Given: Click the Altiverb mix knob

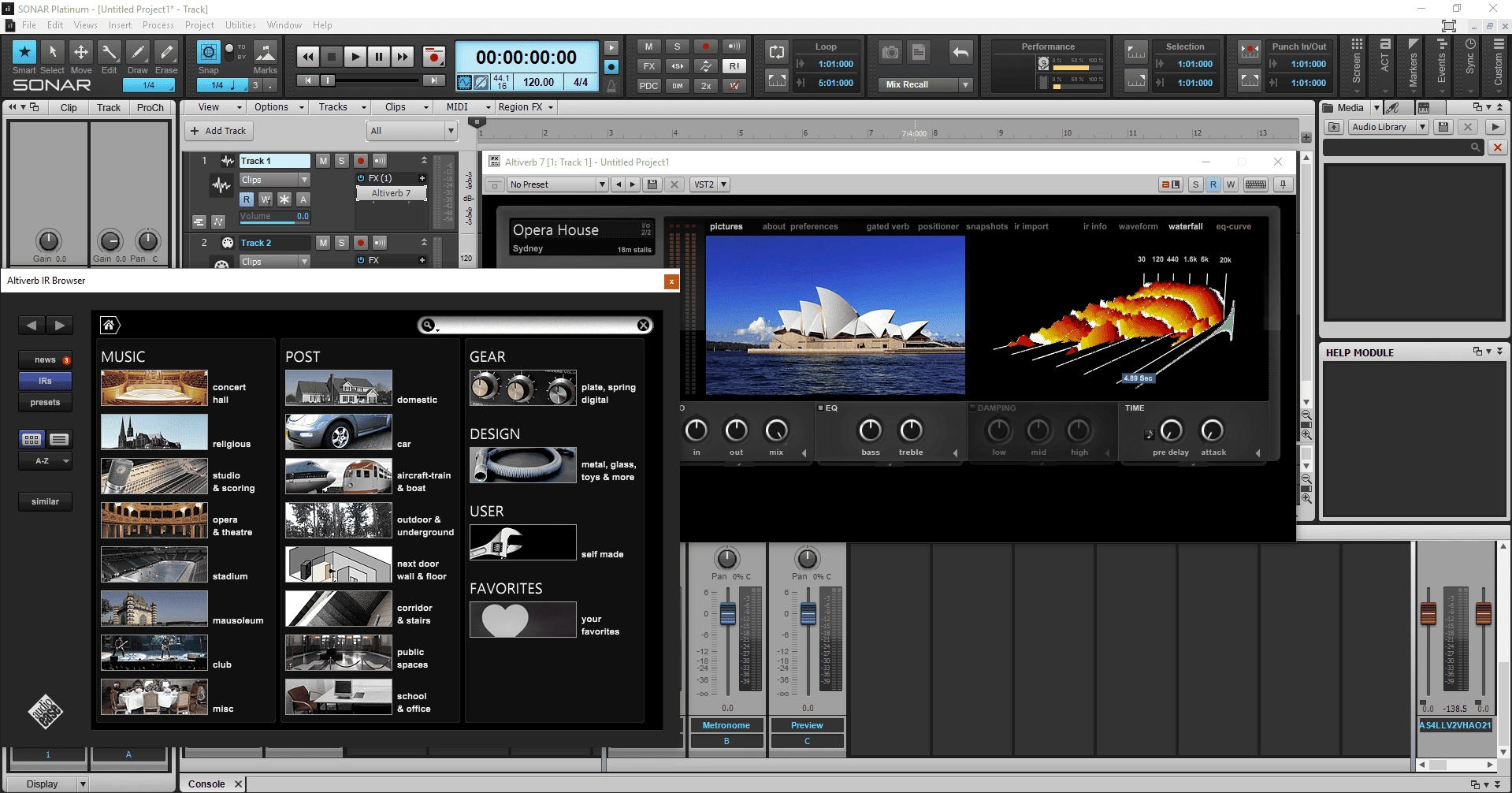Looking at the screenshot, I should point(776,430).
